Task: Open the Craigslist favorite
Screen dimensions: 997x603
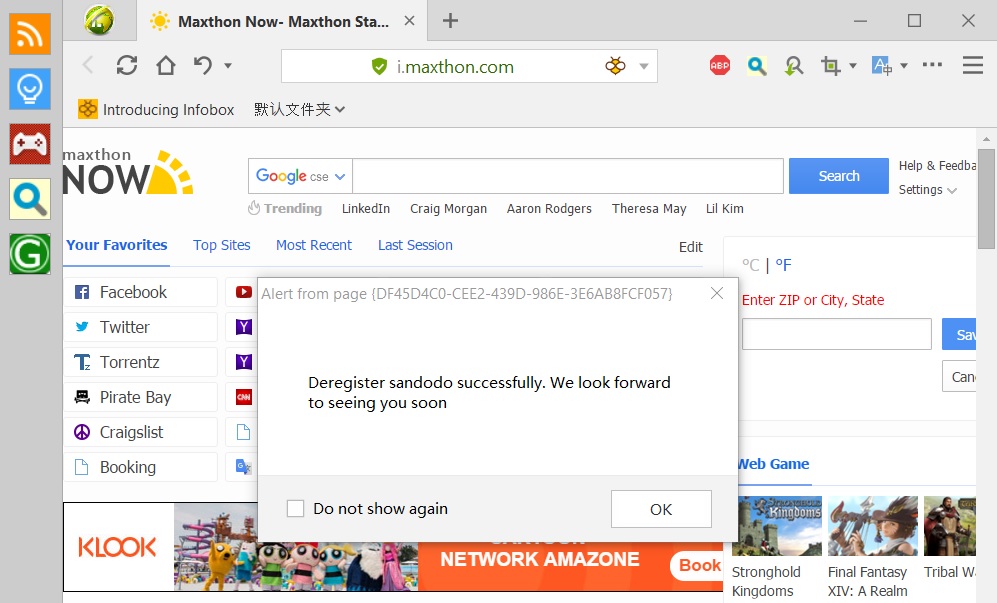Action: (x=141, y=432)
